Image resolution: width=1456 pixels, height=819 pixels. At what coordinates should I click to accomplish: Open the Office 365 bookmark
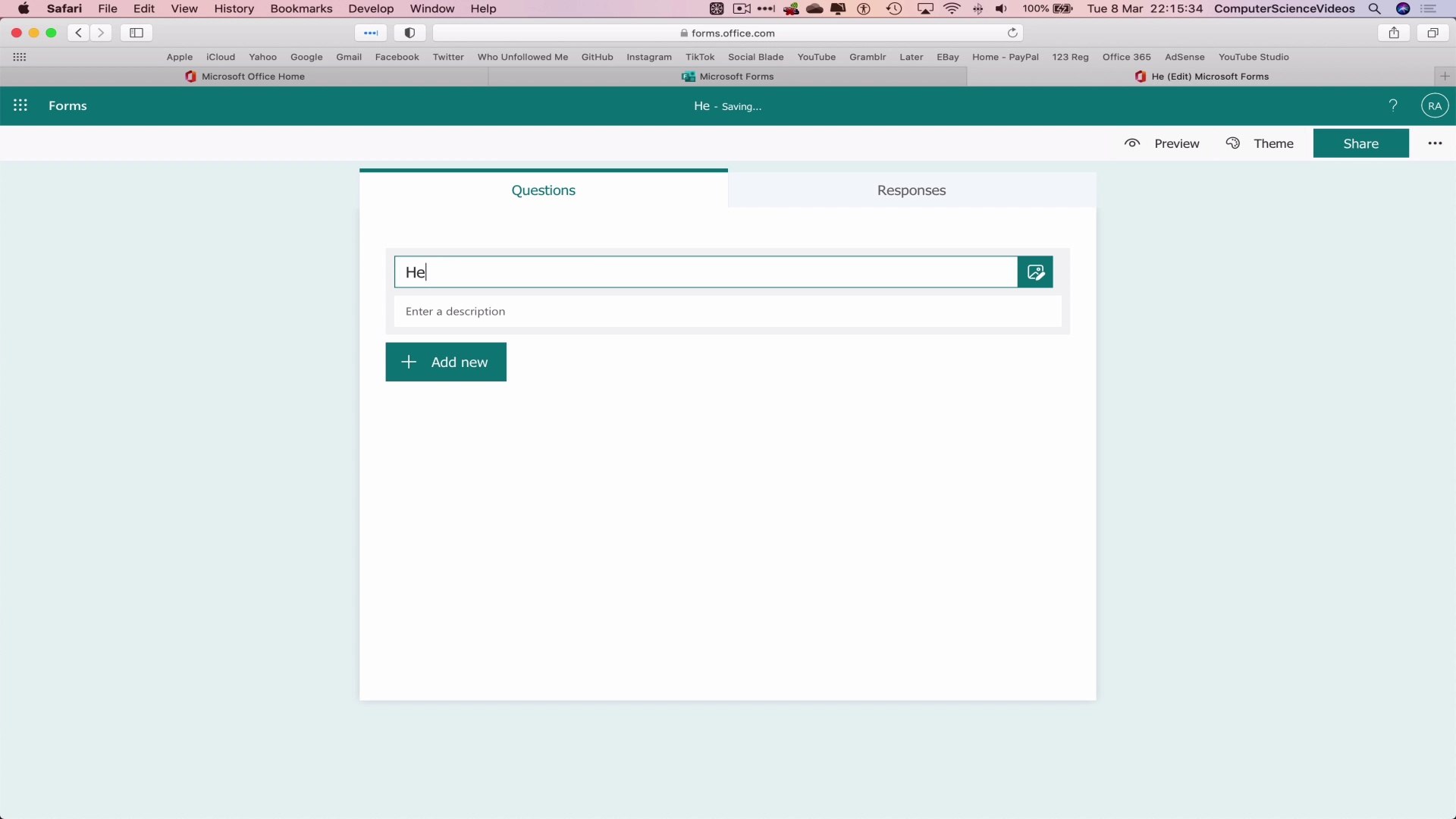(x=1126, y=57)
